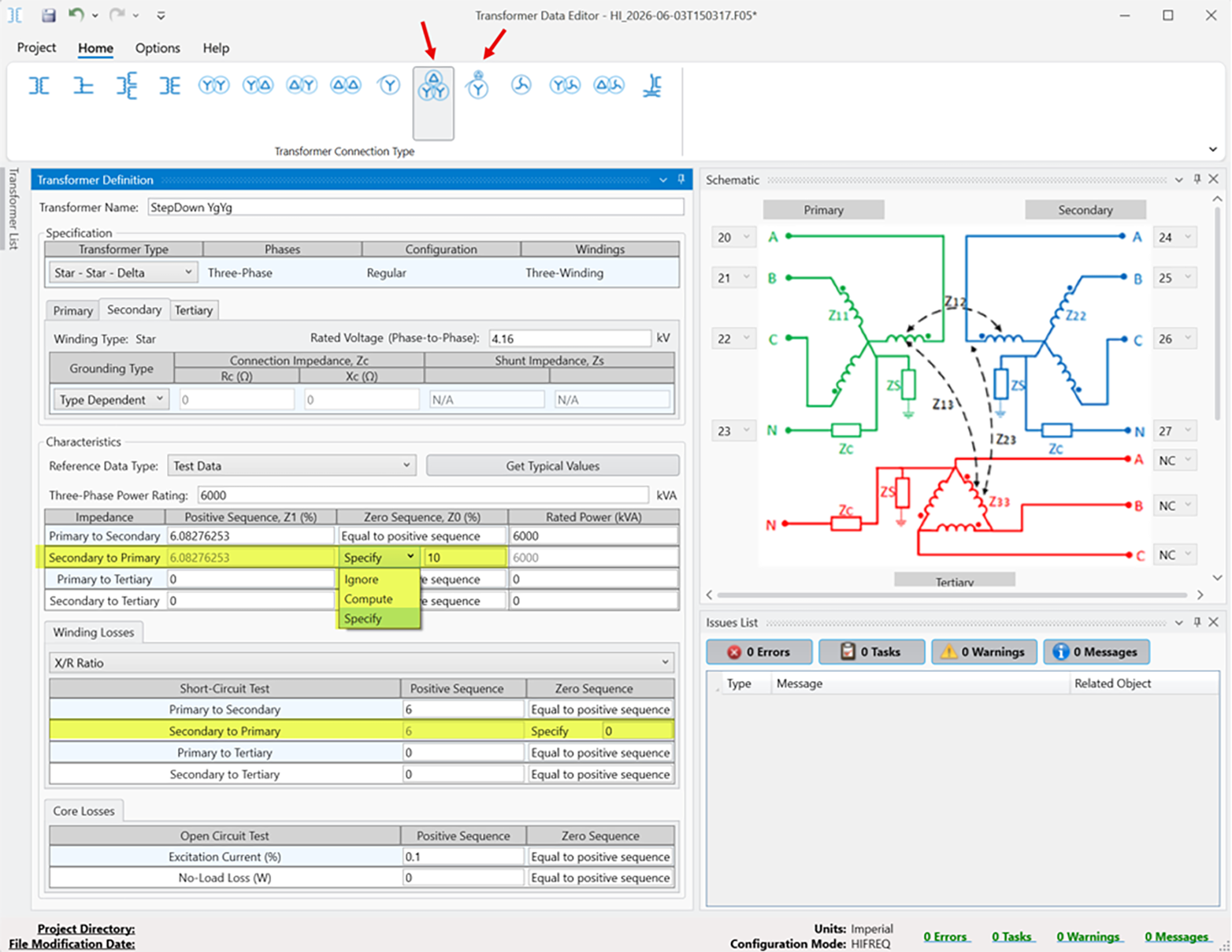This screenshot has width=1232, height=952.
Task: Click the Save icon in the title bar
Action: 49,15
